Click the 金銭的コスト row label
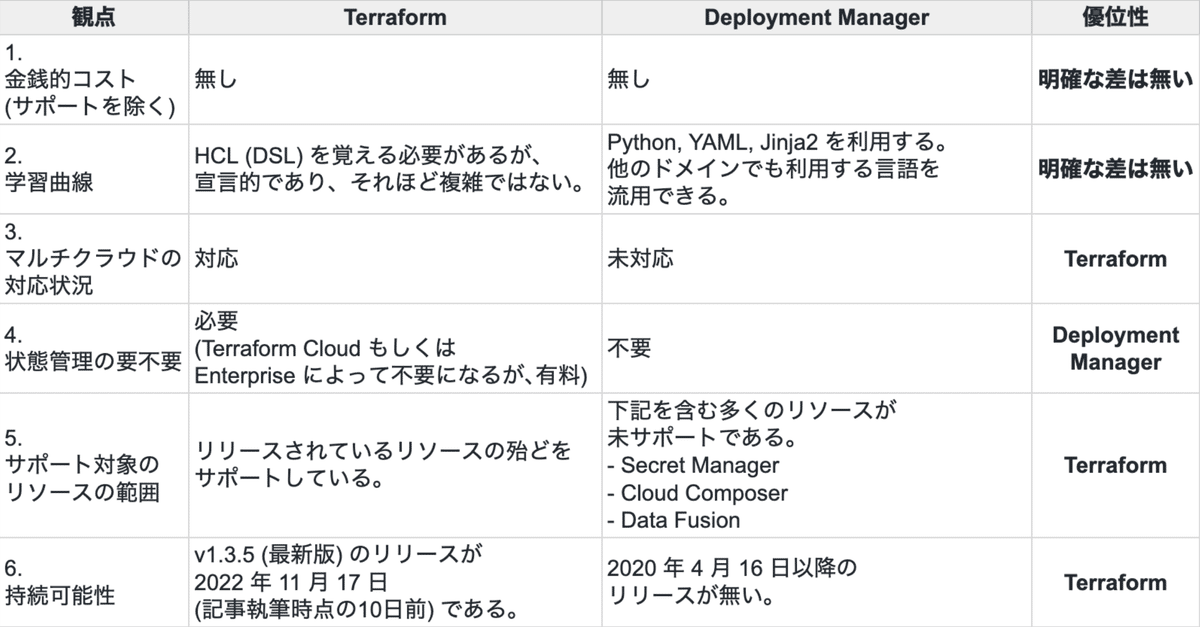Viewport: 1200px width, 627px height. pos(94,80)
